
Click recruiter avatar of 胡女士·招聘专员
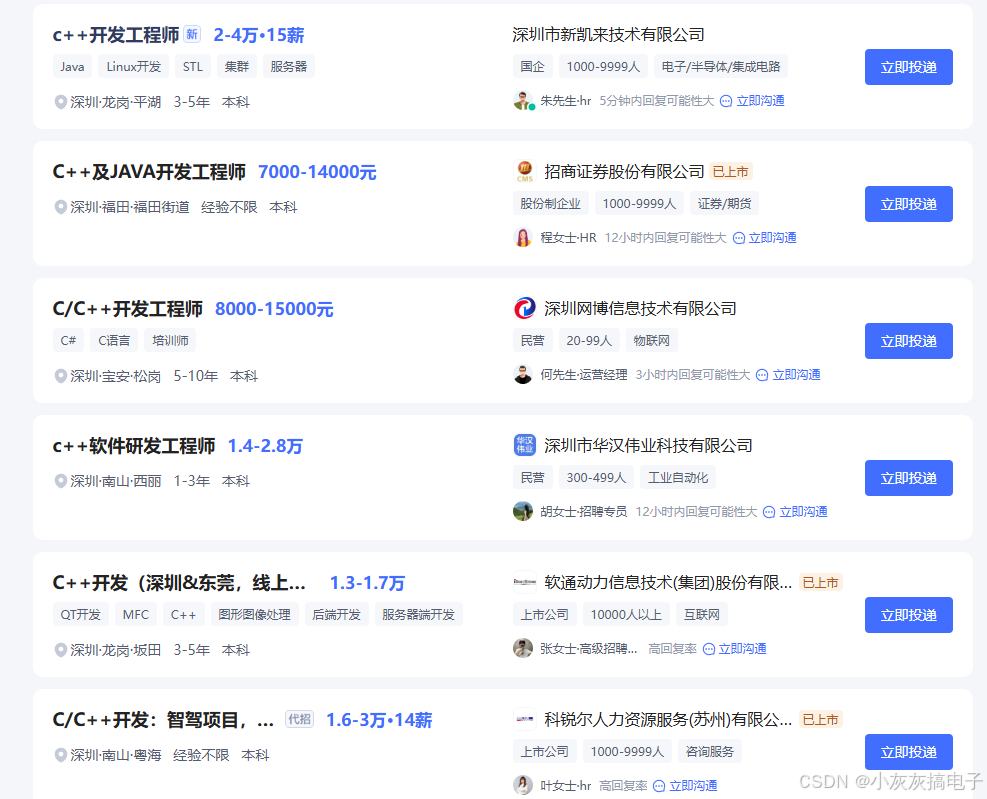523,511
